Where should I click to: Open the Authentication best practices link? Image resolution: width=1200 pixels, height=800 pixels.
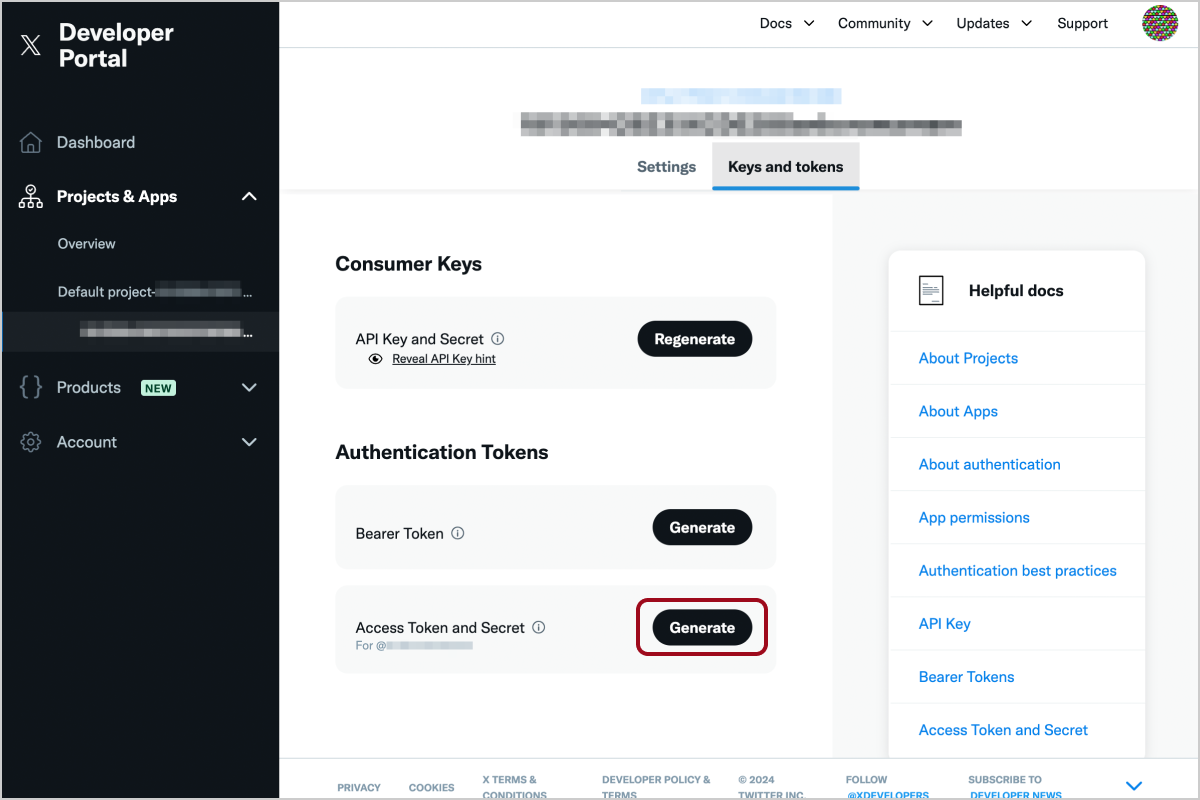click(x=1017, y=571)
